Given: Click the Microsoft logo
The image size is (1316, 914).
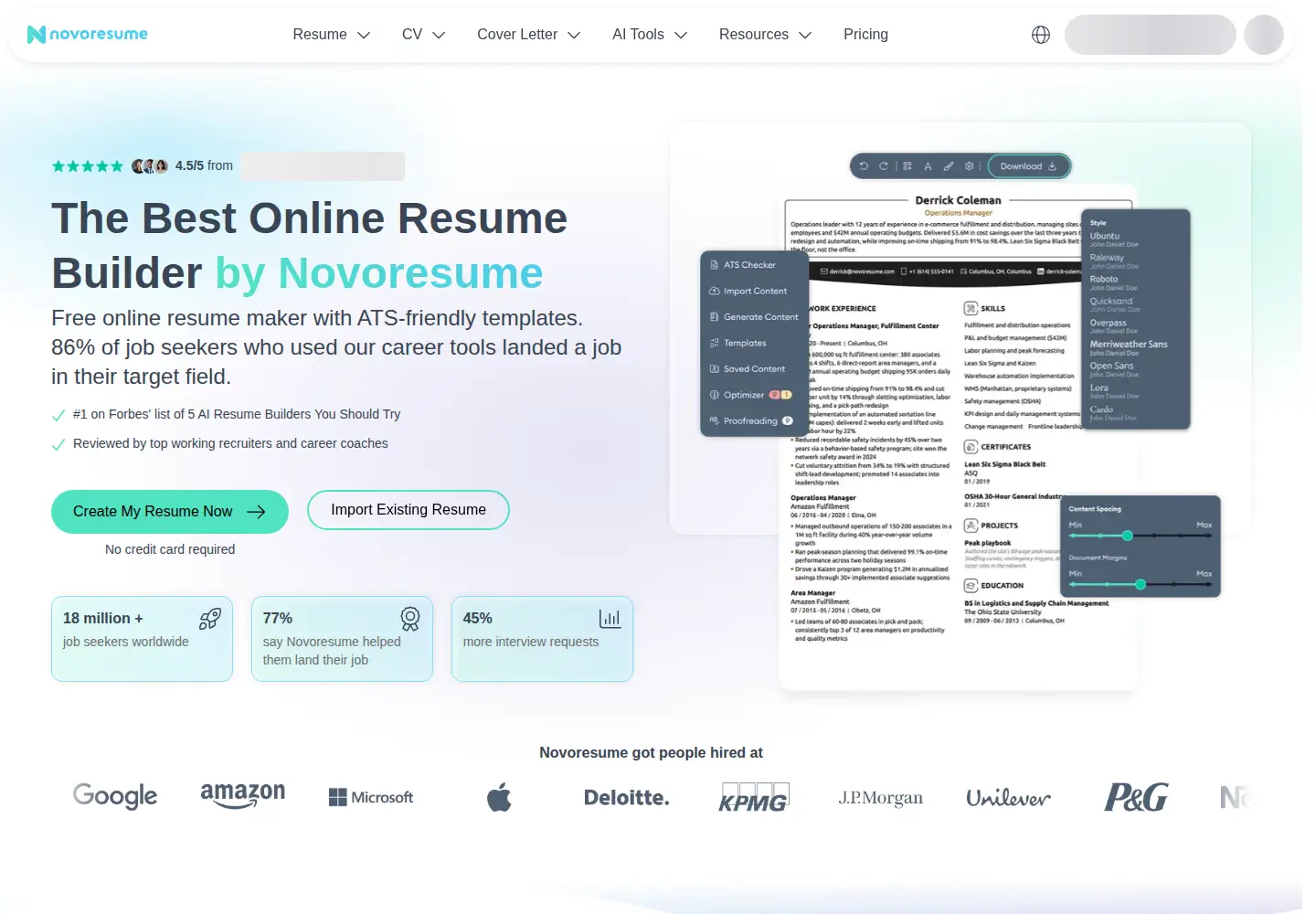Looking at the screenshot, I should (371, 797).
